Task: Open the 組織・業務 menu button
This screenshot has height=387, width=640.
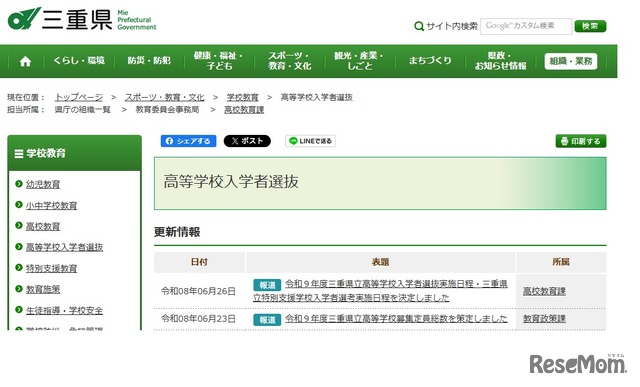Action: pos(571,61)
